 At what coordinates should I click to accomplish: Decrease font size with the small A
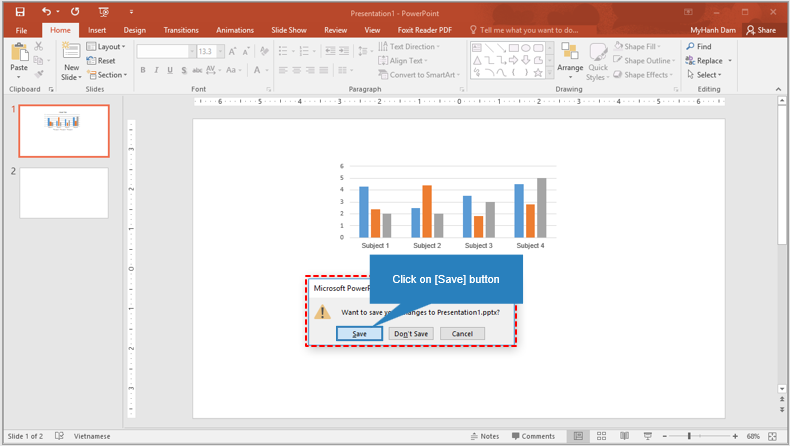point(246,51)
